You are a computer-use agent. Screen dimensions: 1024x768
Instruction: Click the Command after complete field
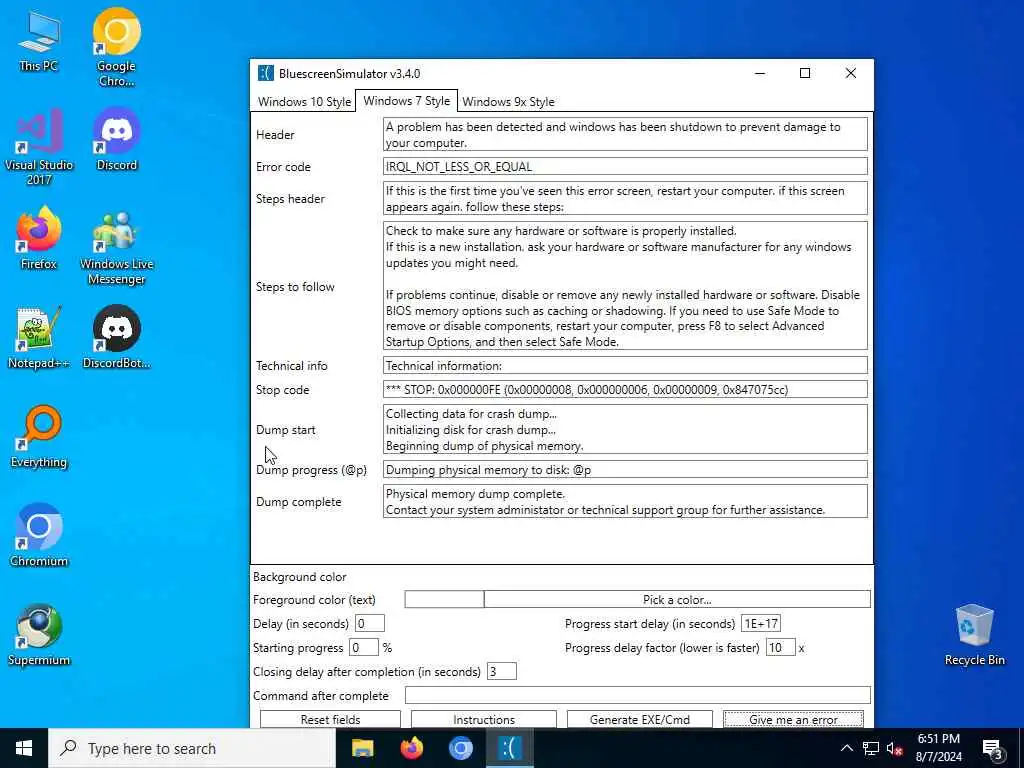637,695
